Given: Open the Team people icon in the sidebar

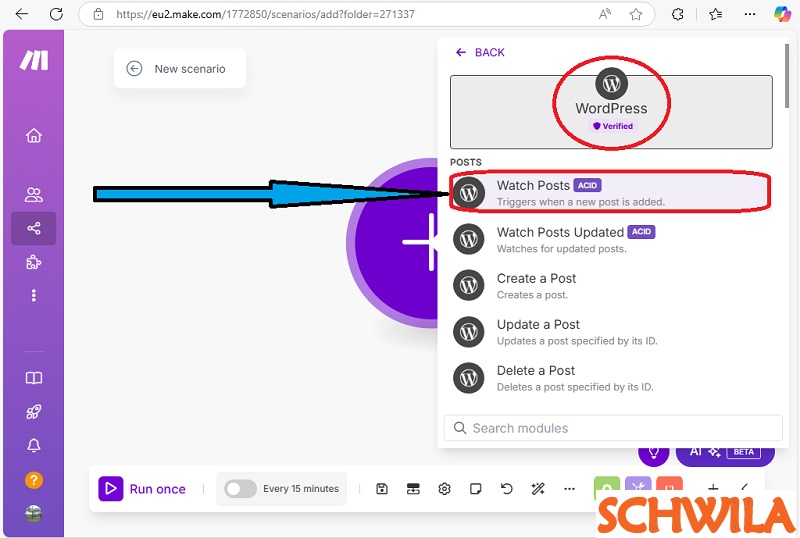Looking at the screenshot, I should point(34,194).
